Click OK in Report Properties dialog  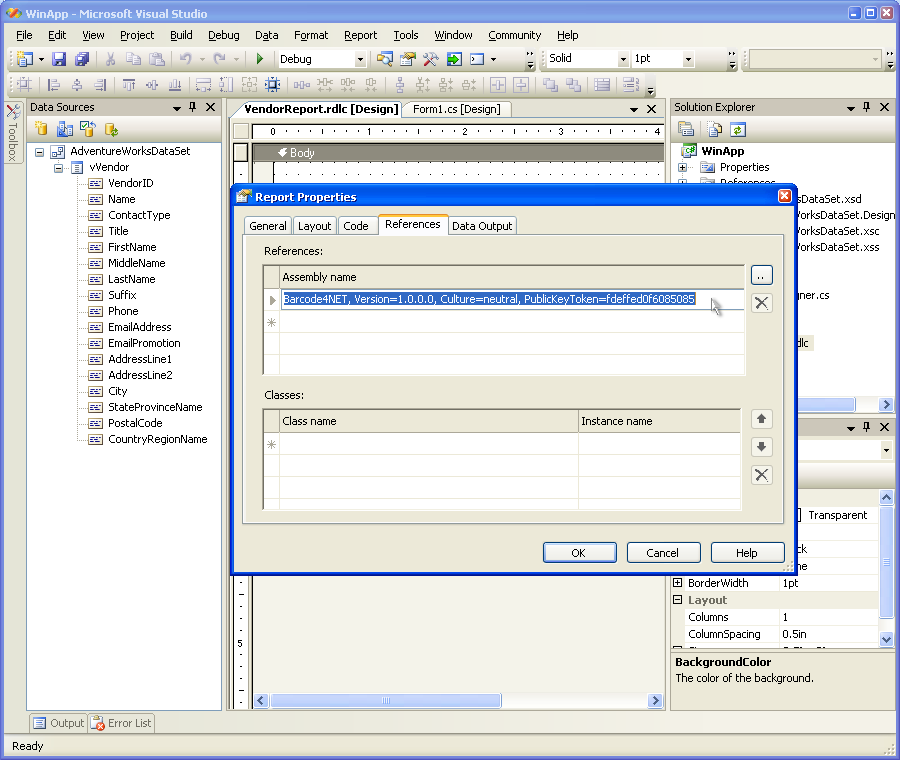(578, 553)
